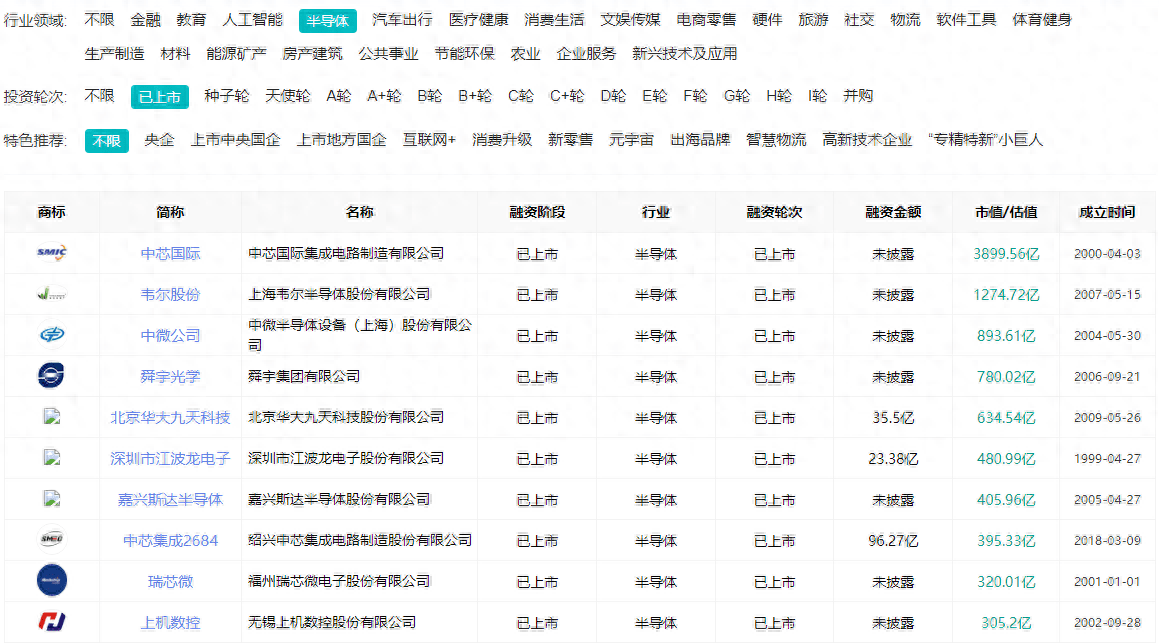
Task: Click the broken logo image for 深圳市江波龙电子
Action: [52, 457]
